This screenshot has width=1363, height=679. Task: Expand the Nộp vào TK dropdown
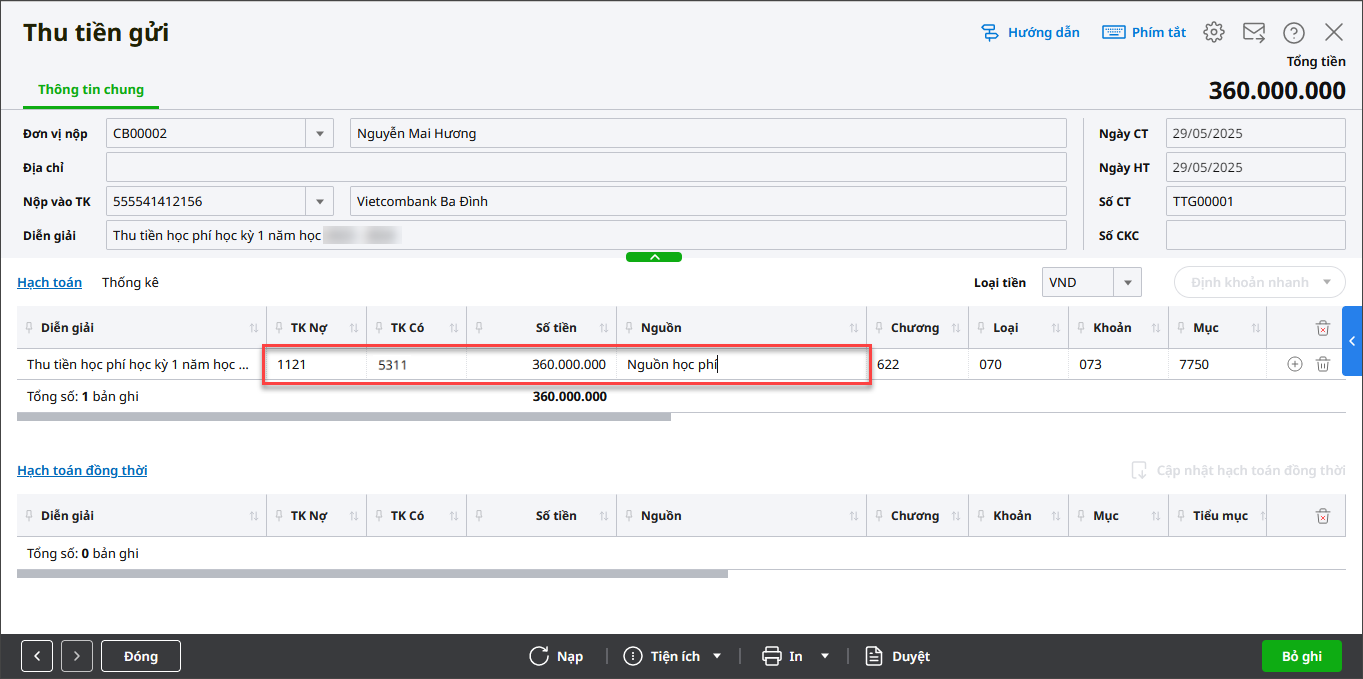[319, 201]
